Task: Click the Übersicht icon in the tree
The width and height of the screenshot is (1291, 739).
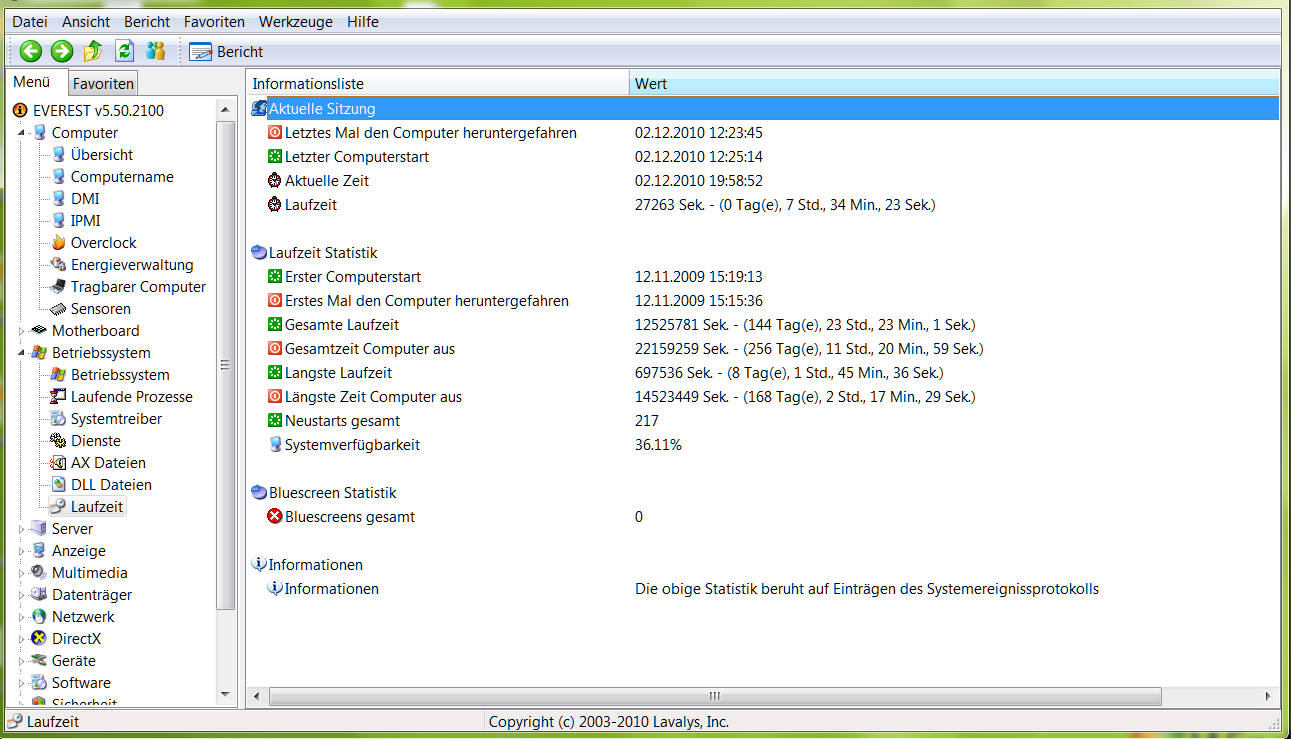Action: (59, 155)
